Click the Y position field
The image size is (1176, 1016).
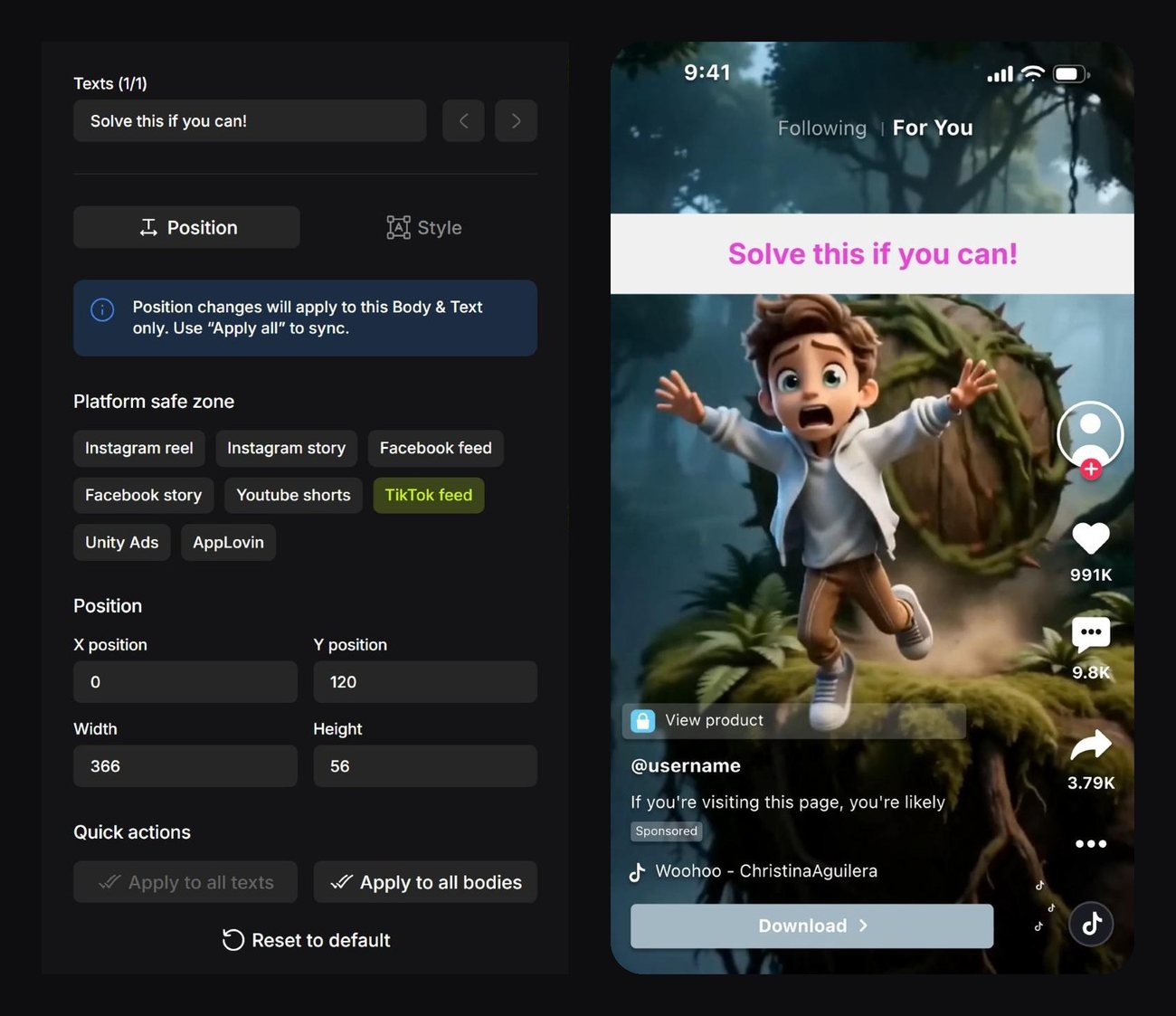[x=425, y=682]
